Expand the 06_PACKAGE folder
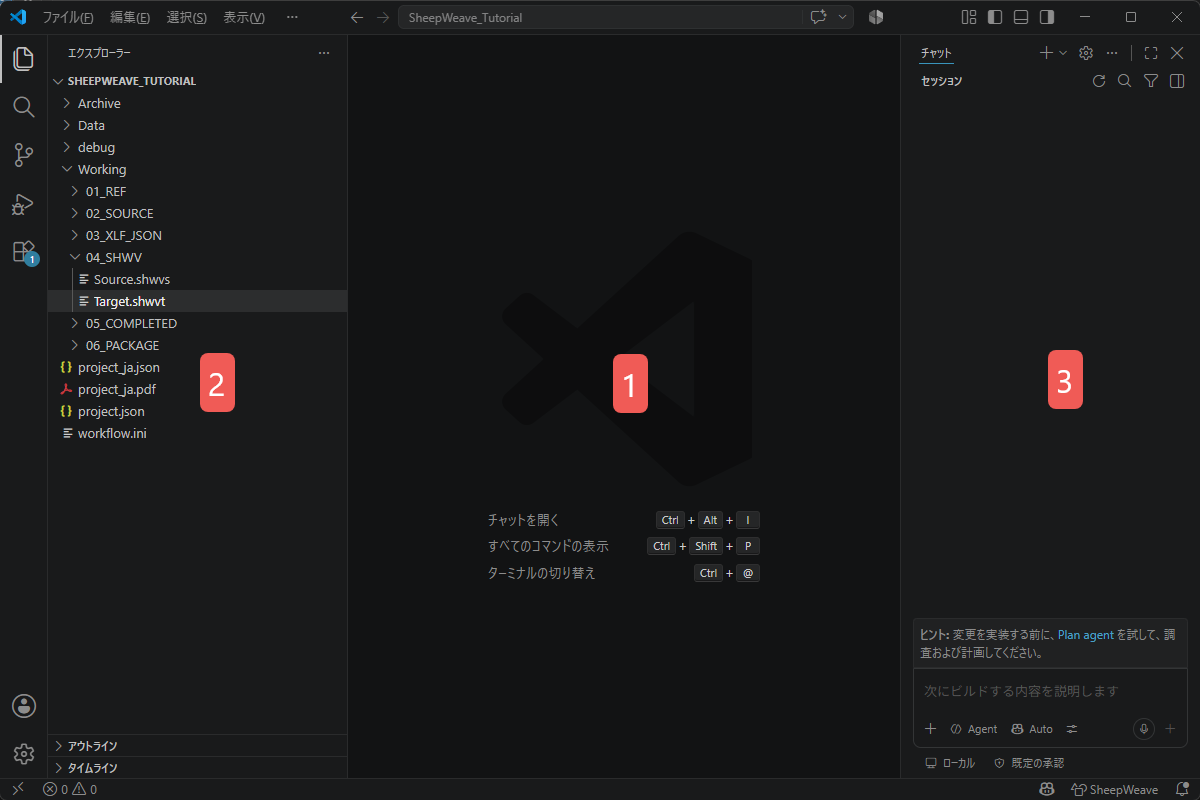Image resolution: width=1200 pixels, height=800 pixels. (x=197, y=345)
